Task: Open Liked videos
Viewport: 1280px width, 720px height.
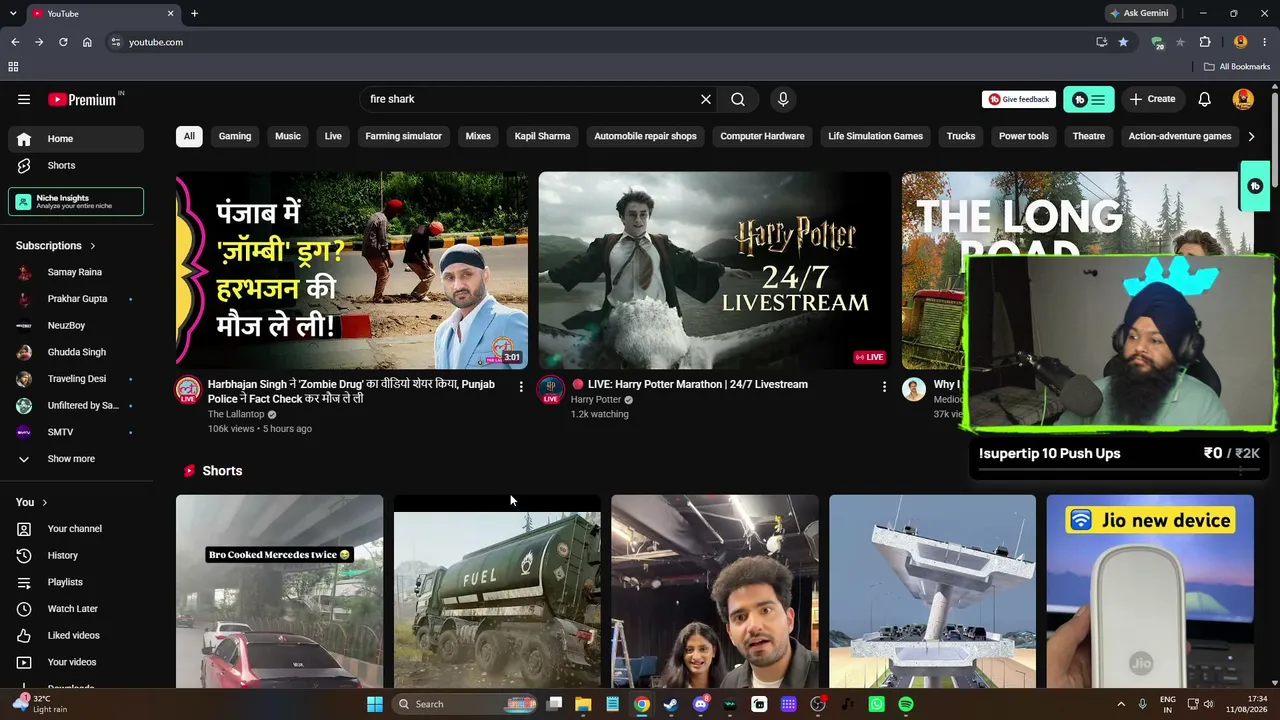Action: 76,635
